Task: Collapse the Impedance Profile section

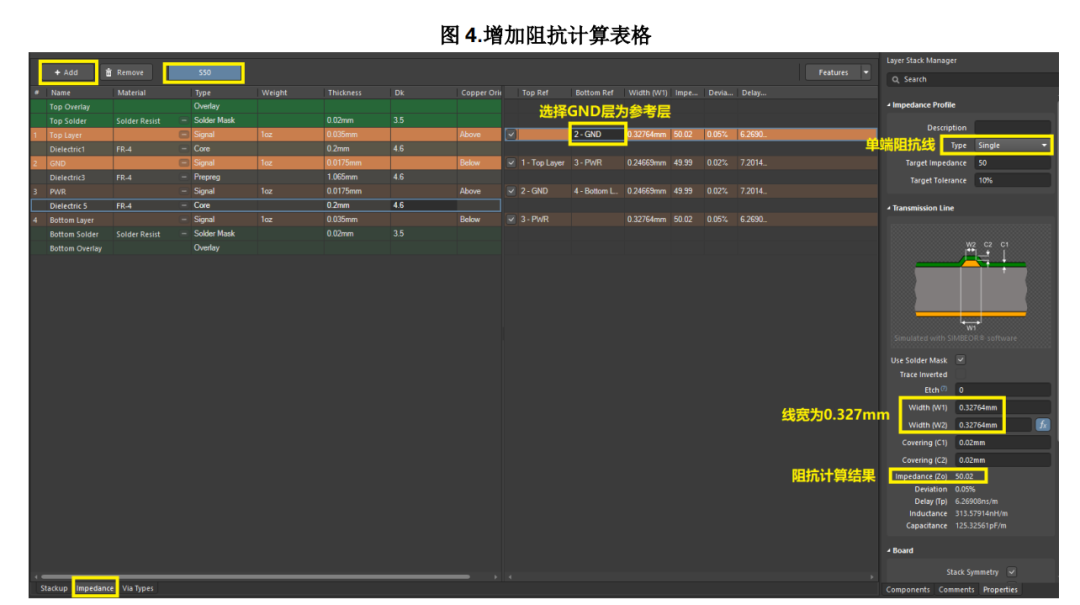Action: click(889, 105)
